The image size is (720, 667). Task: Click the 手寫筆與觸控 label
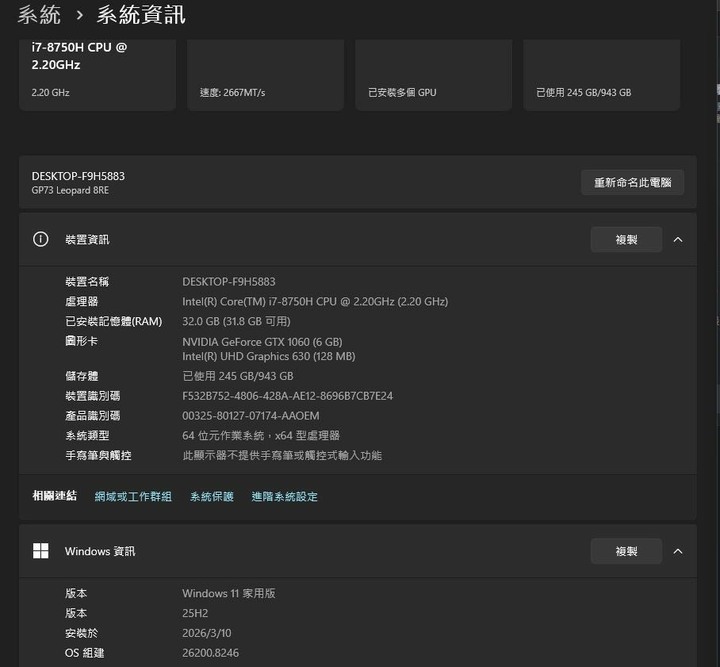98,455
